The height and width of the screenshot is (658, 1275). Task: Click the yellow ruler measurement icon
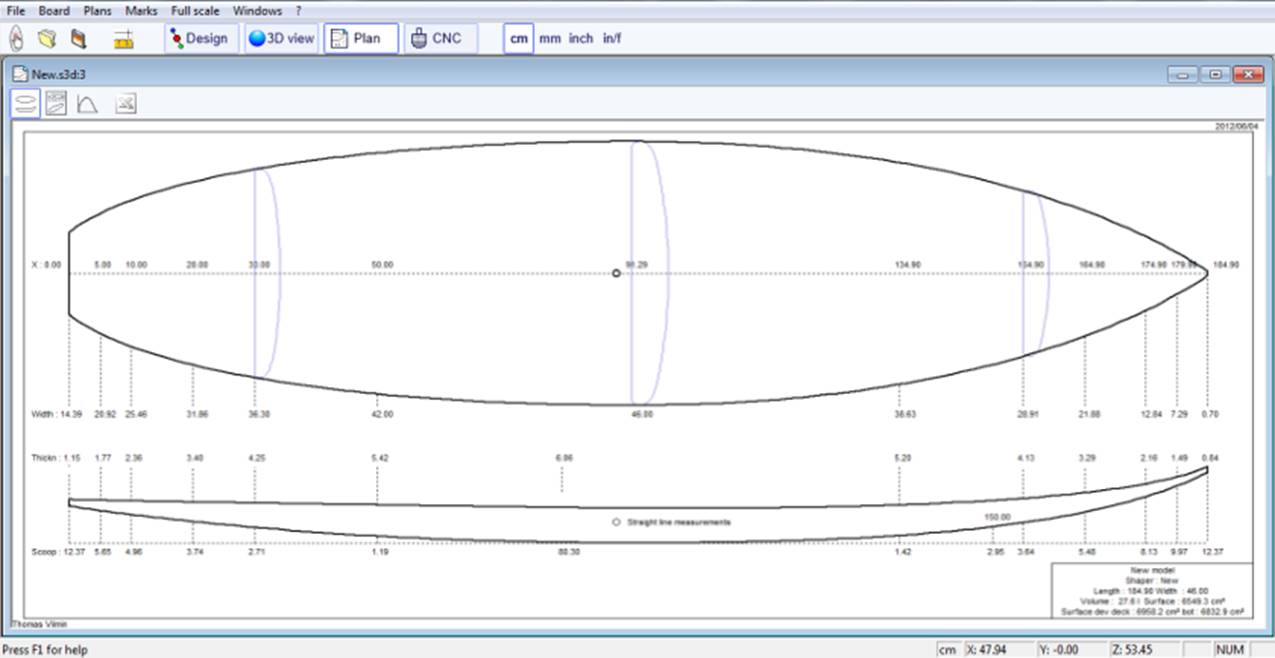point(123,39)
